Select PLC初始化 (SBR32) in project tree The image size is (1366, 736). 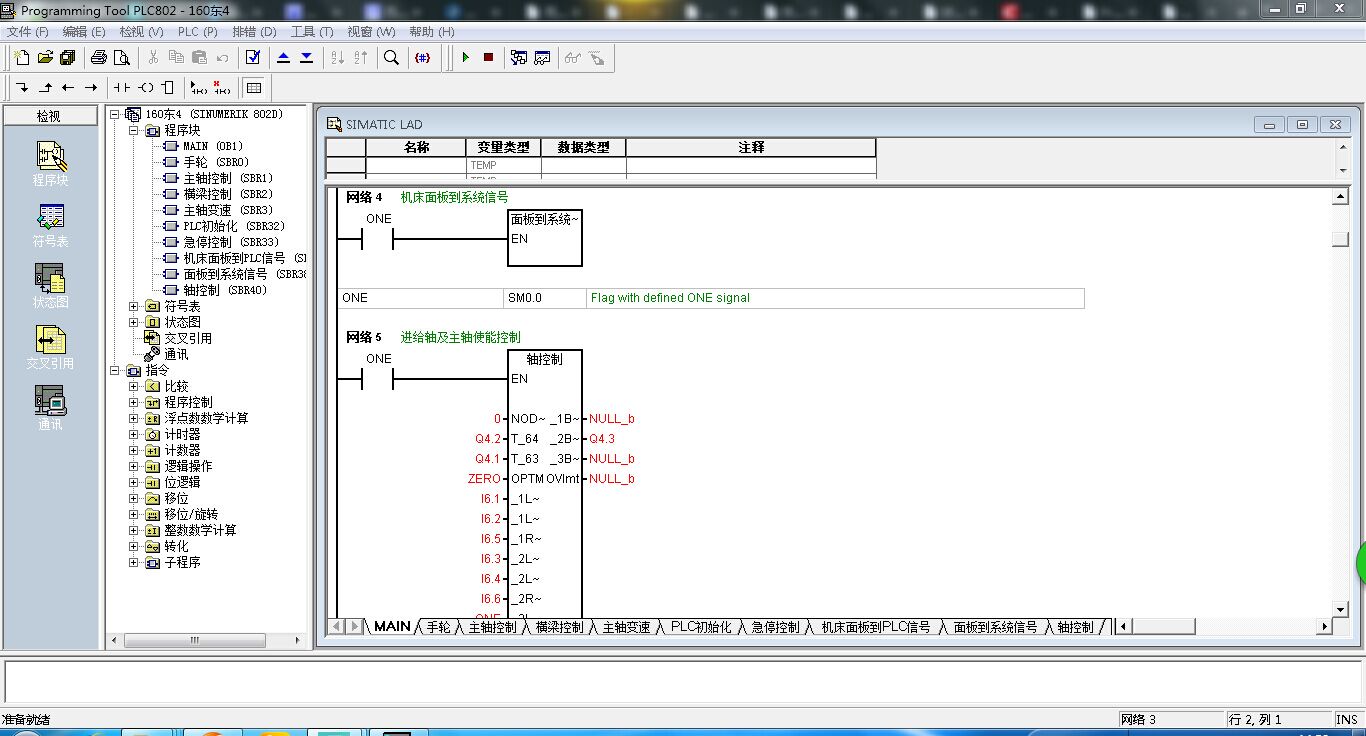click(233, 226)
